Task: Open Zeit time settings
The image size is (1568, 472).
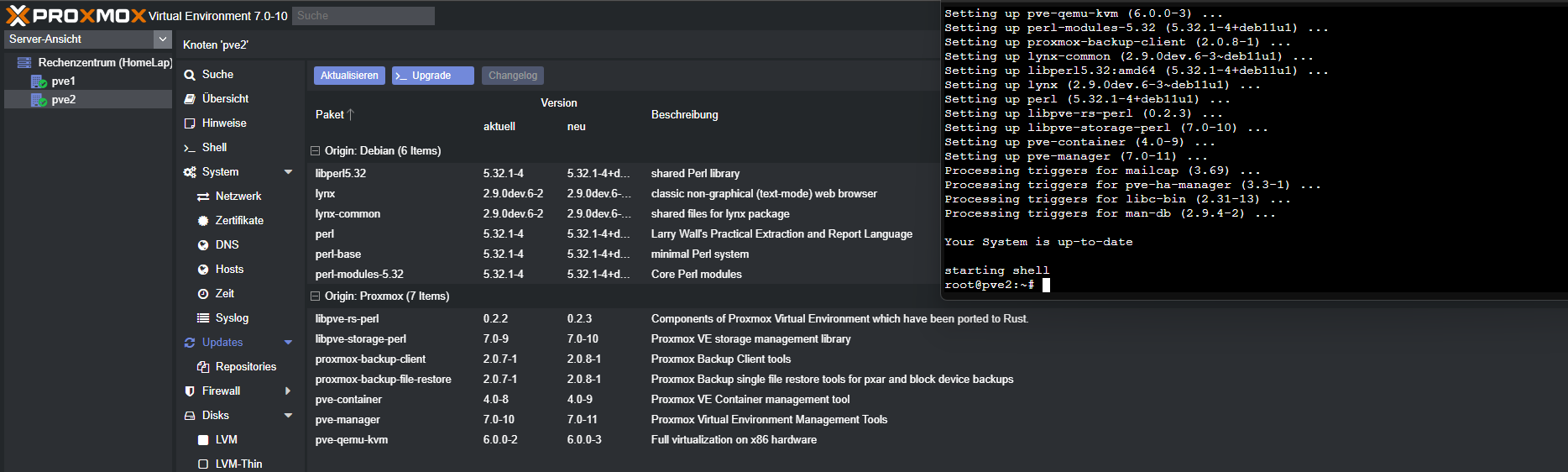Action: point(224,293)
